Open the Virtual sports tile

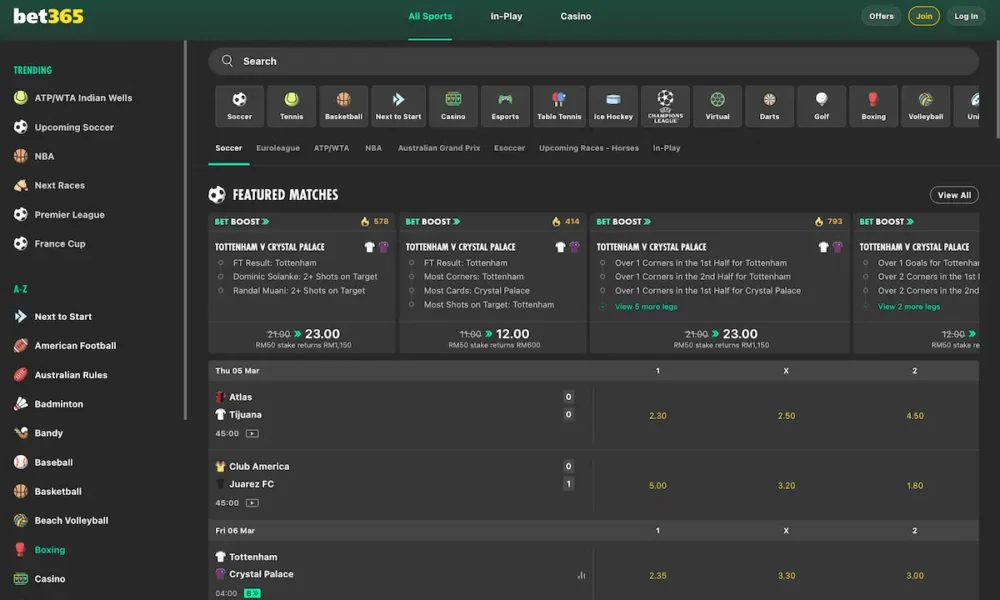[717, 106]
